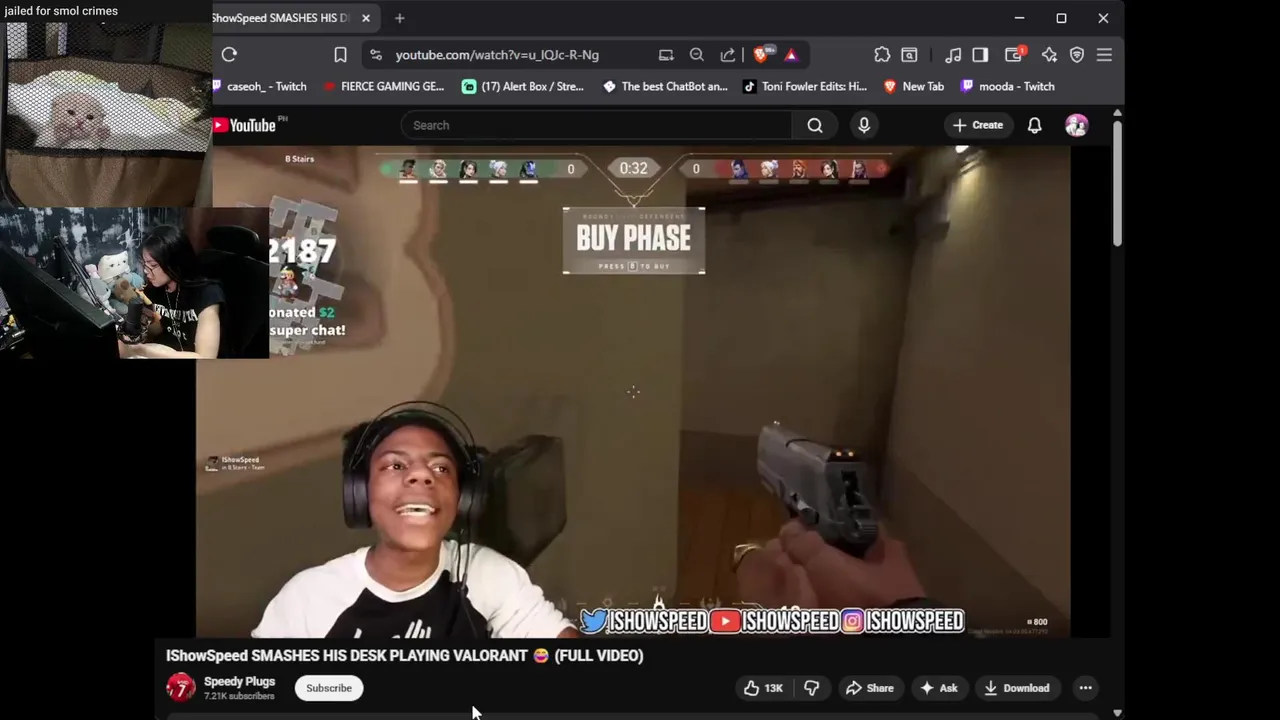Open a new browser tab with plus
This screenshot has width=1280, height=720.
click(x=400, y=18)
